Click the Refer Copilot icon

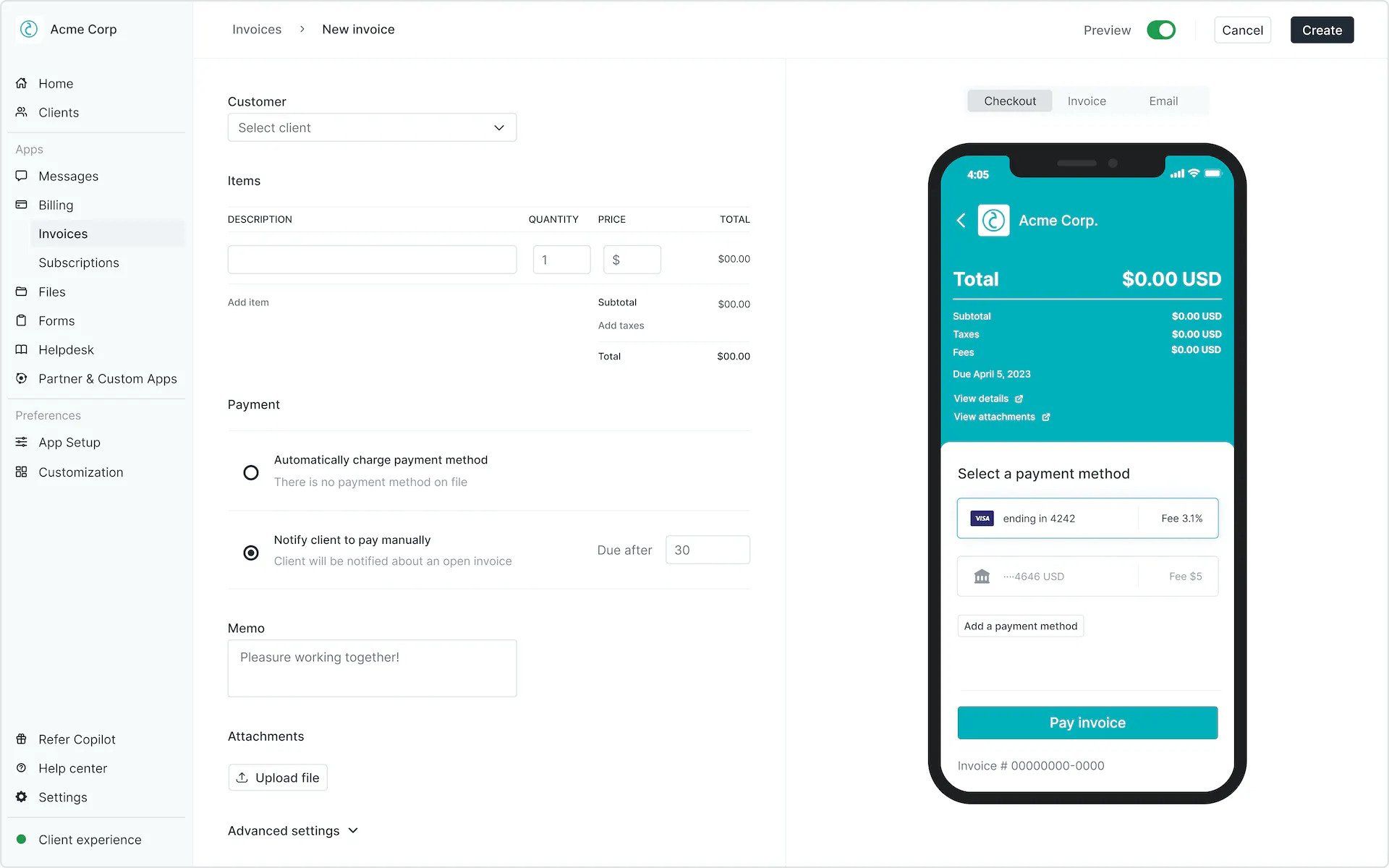click(x=22, y=739)
